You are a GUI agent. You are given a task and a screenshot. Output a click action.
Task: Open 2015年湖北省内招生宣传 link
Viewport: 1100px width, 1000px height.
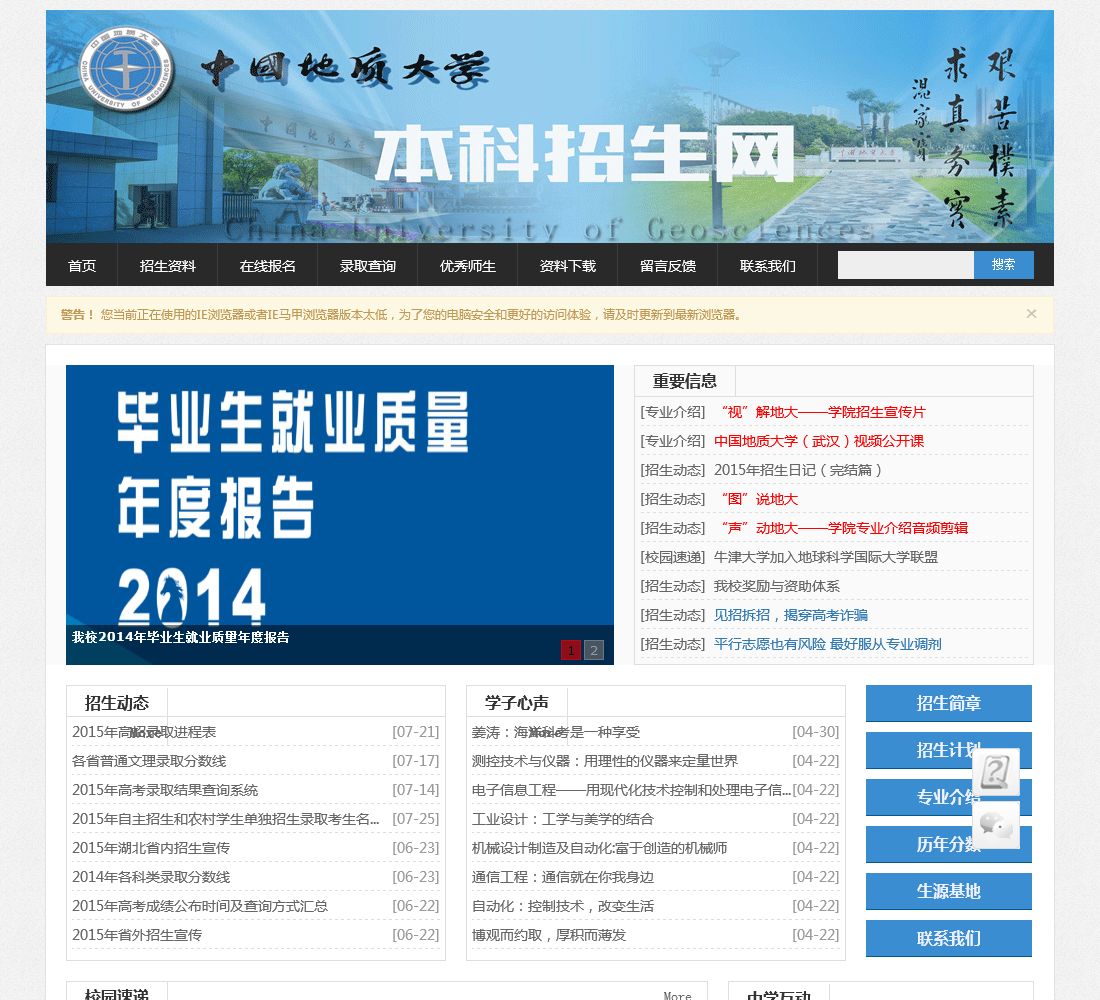151,848
